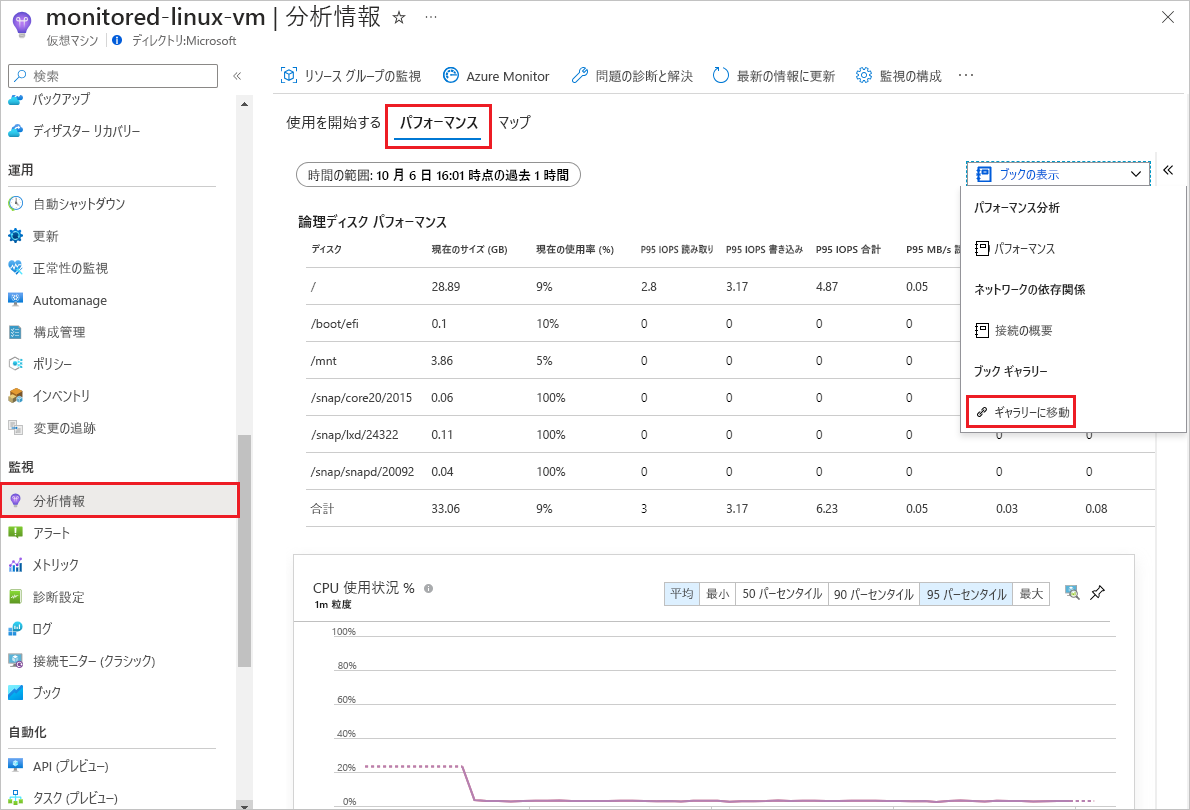
Task: Collapse the left navigation with double-chevron
Action: (237, 76)
